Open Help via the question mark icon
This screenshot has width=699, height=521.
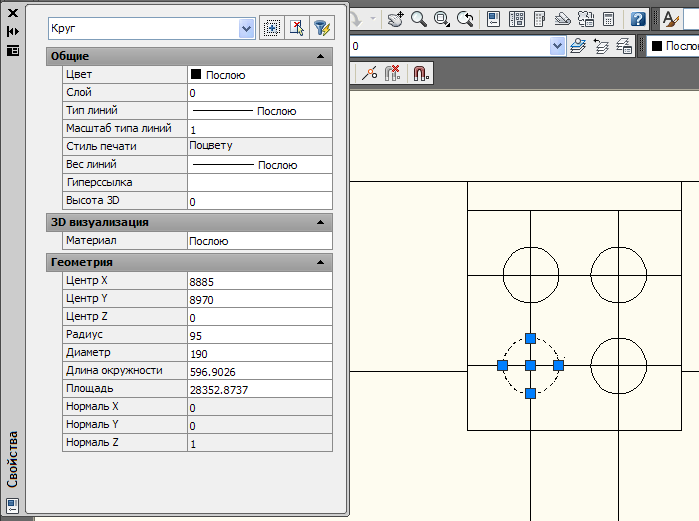pyautogui.click(x=638, y=19)
